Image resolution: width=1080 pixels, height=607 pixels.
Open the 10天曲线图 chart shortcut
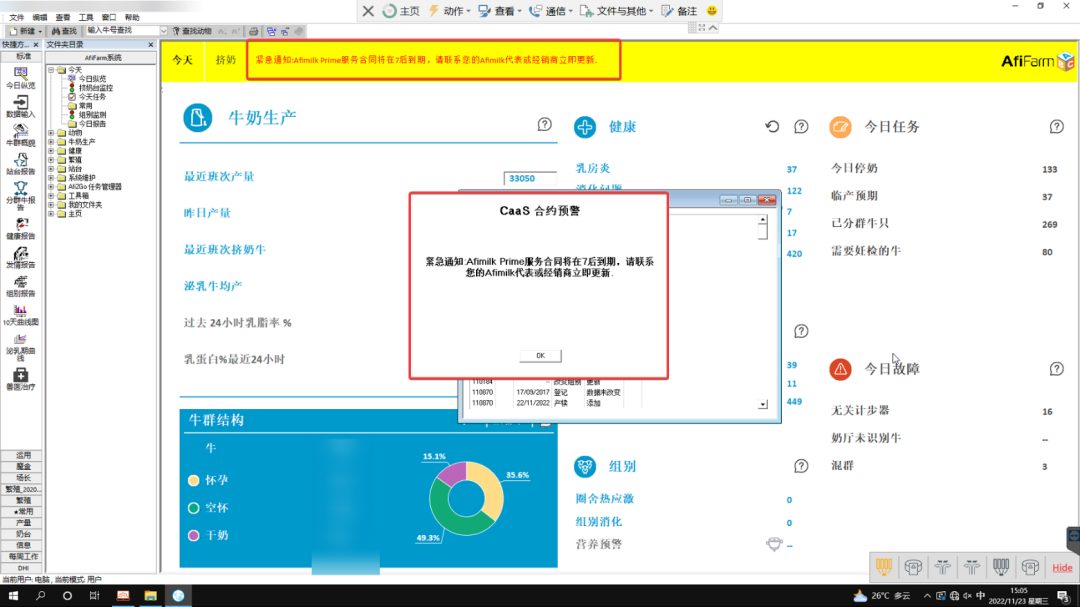pyautogui.click(x=21, y=316)
